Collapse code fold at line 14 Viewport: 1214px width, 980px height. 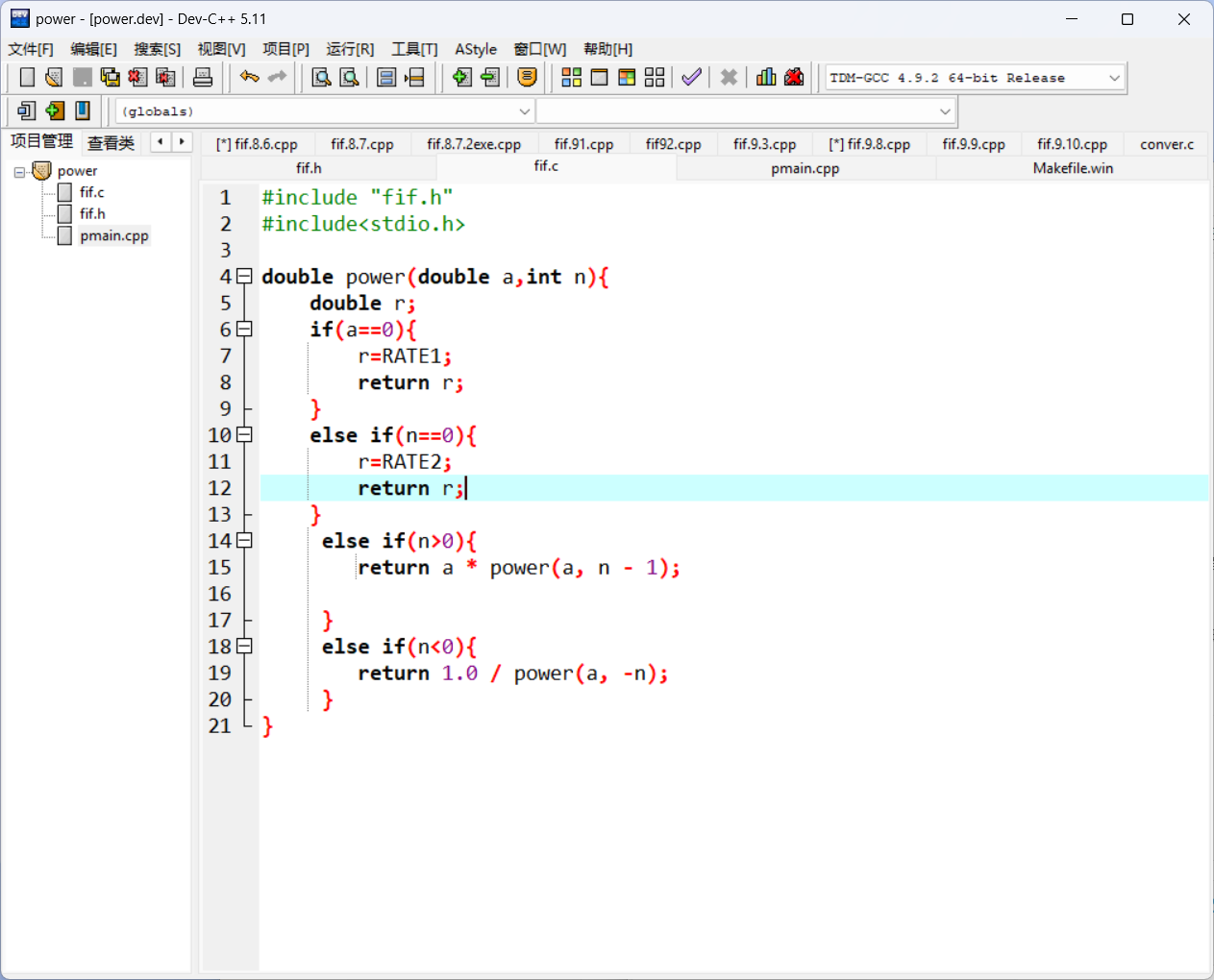point(244,541)
